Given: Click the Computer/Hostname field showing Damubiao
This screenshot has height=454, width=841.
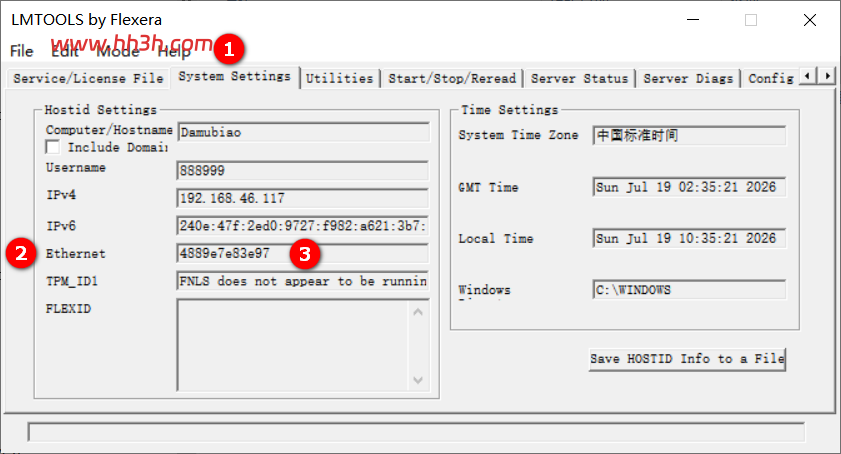Looking at the screenshot, I should point(303,132).
